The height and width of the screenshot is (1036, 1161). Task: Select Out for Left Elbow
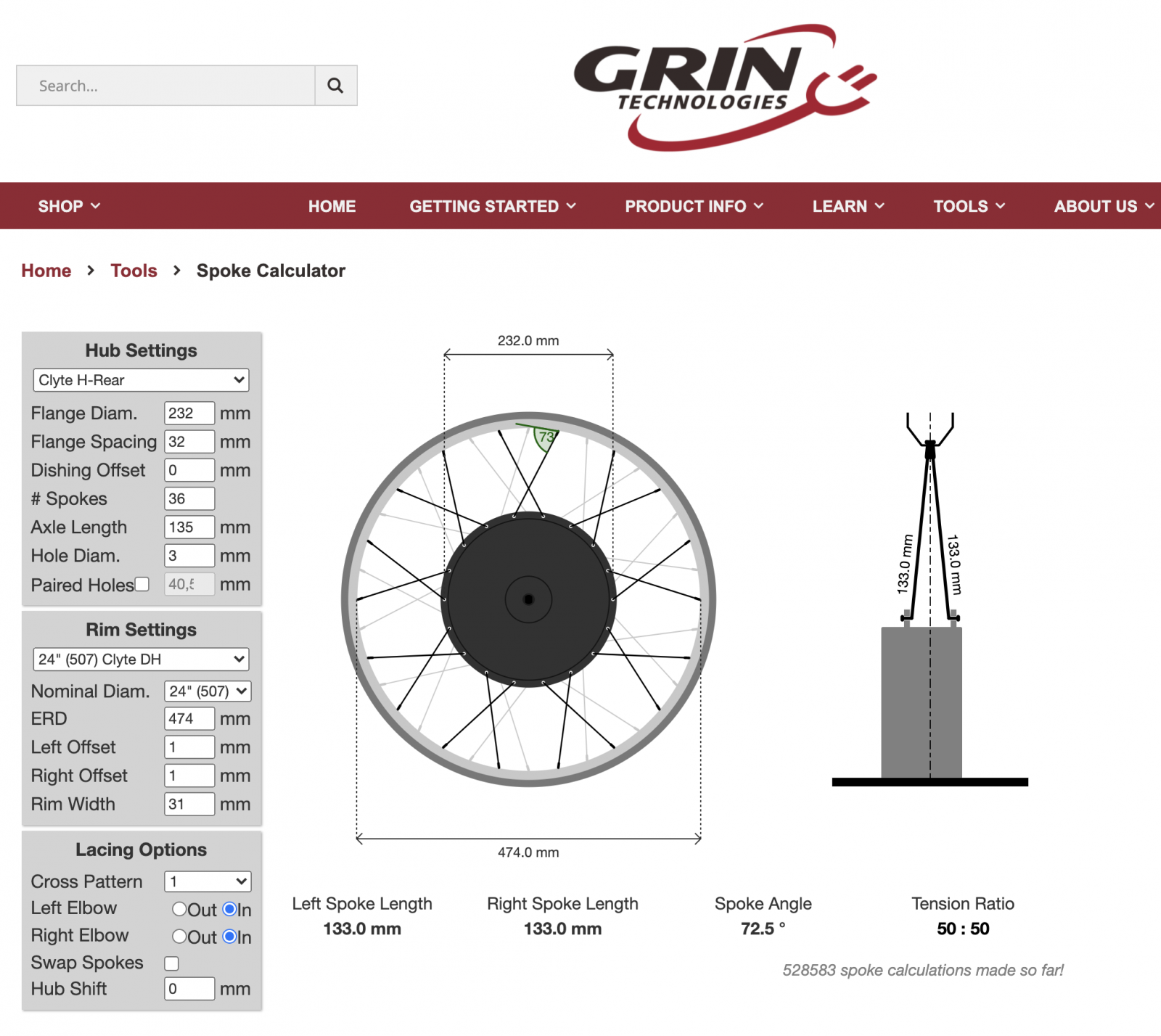click(179, 909)
